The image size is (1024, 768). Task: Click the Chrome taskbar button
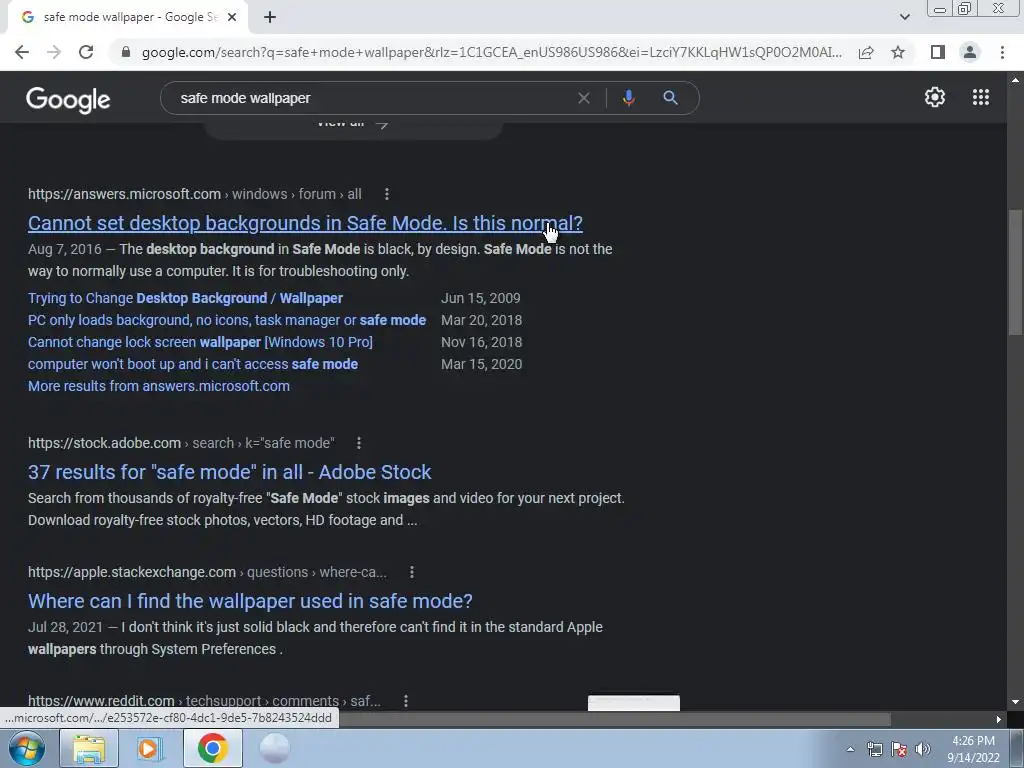[x=212, y=748]
